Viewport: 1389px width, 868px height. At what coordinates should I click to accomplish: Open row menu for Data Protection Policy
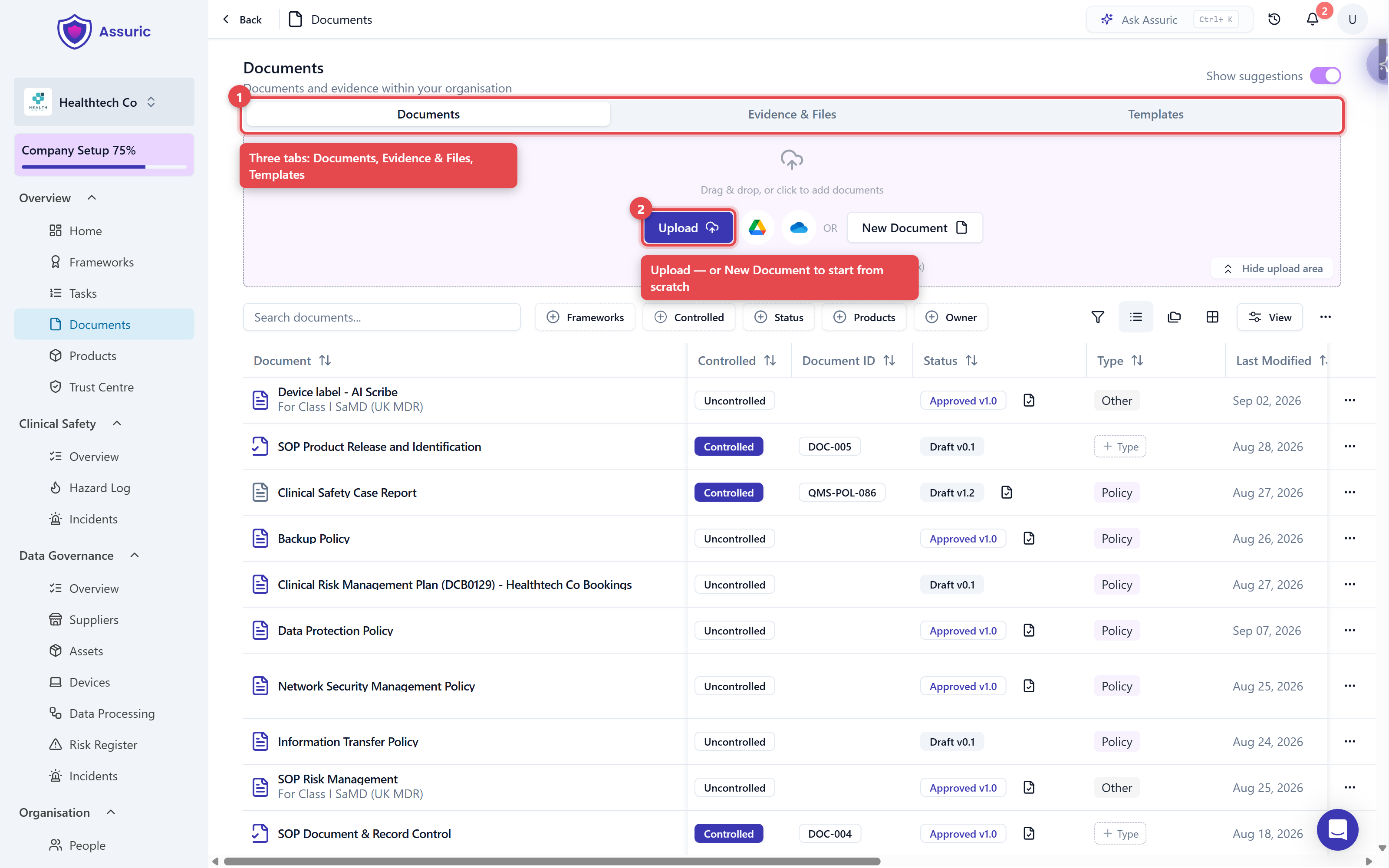1350,630
